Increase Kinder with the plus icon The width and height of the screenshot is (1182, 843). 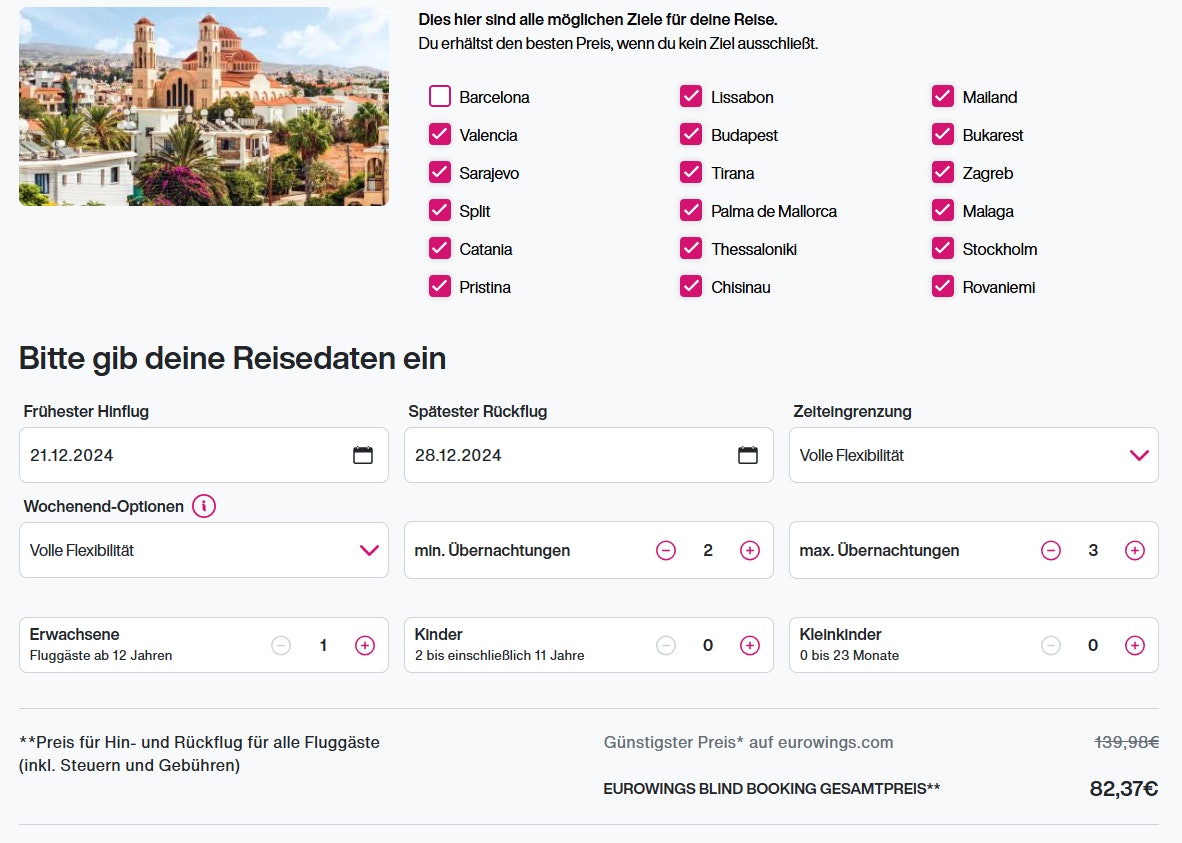coord(750,645)
